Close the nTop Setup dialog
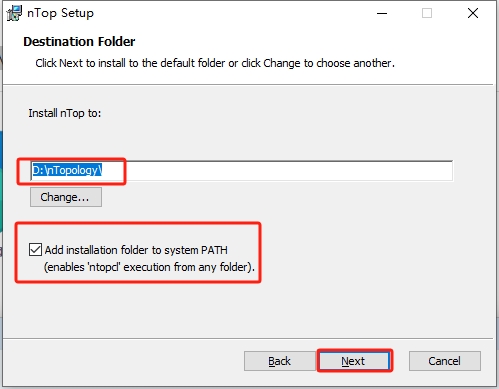Viewport: 499px width, 389px height. click(x=473, y=13)
